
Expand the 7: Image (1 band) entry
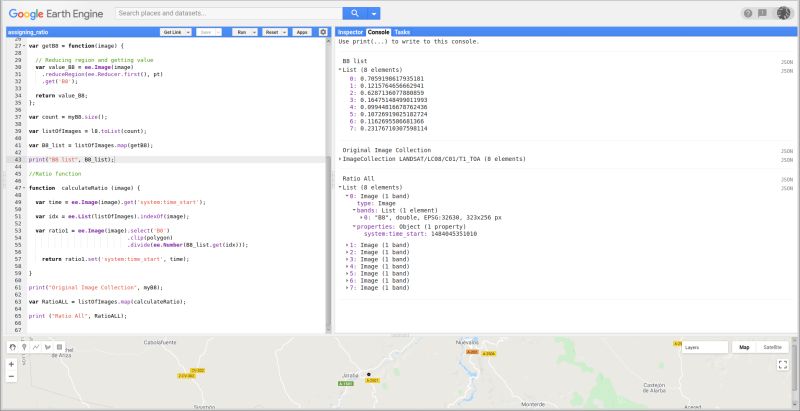click(x=347, y=288)
